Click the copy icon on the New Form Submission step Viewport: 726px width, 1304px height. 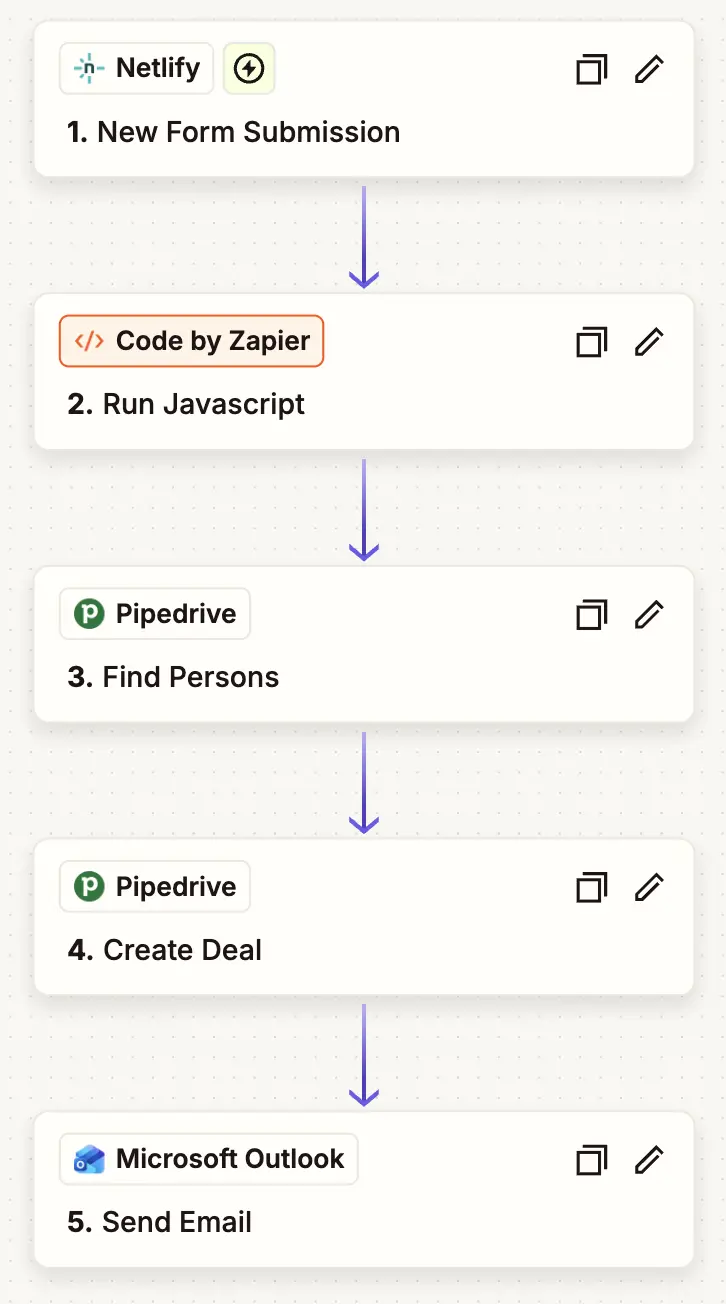click(x=591, y=69)
